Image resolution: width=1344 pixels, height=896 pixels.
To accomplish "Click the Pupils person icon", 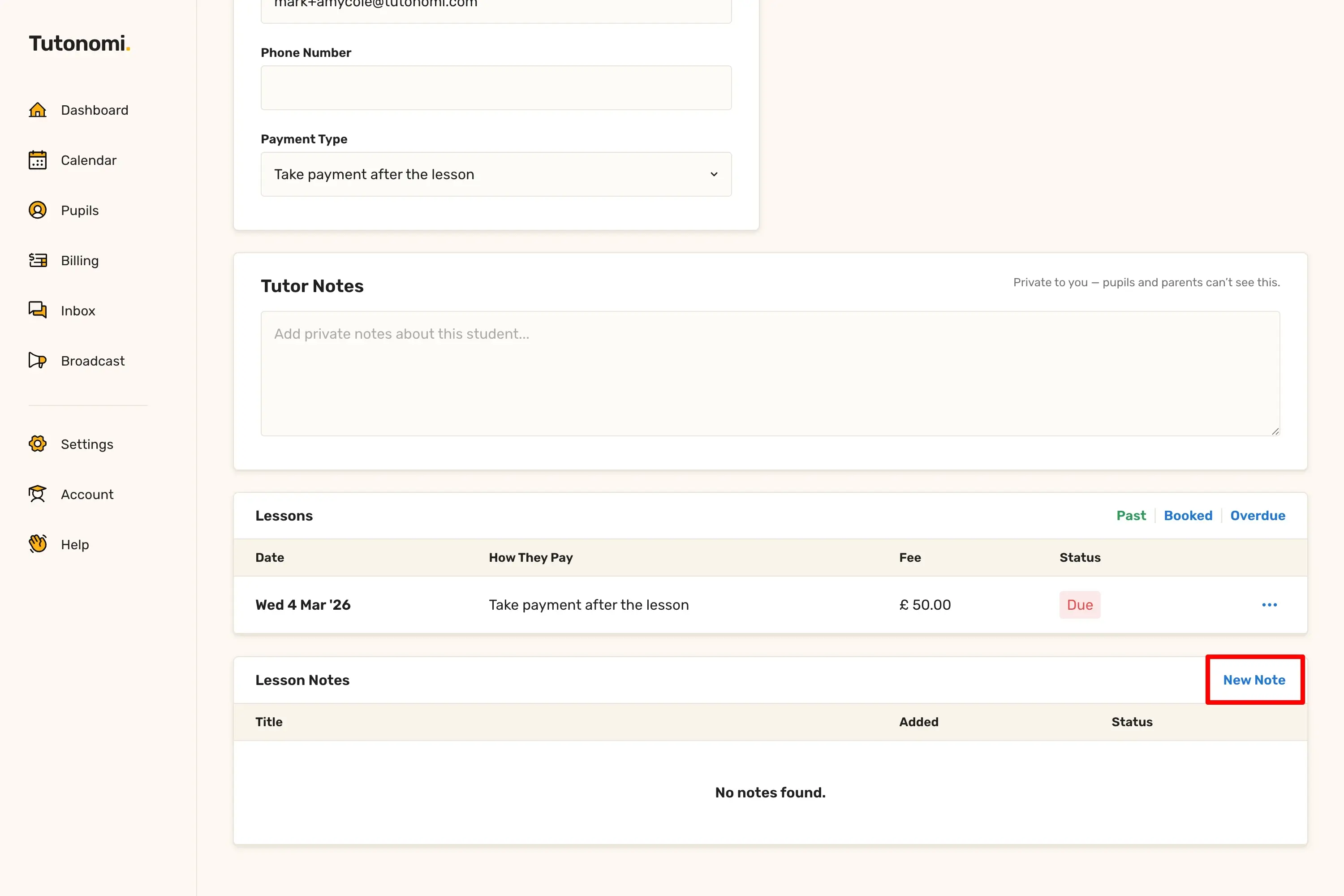I will click(38, 210).
